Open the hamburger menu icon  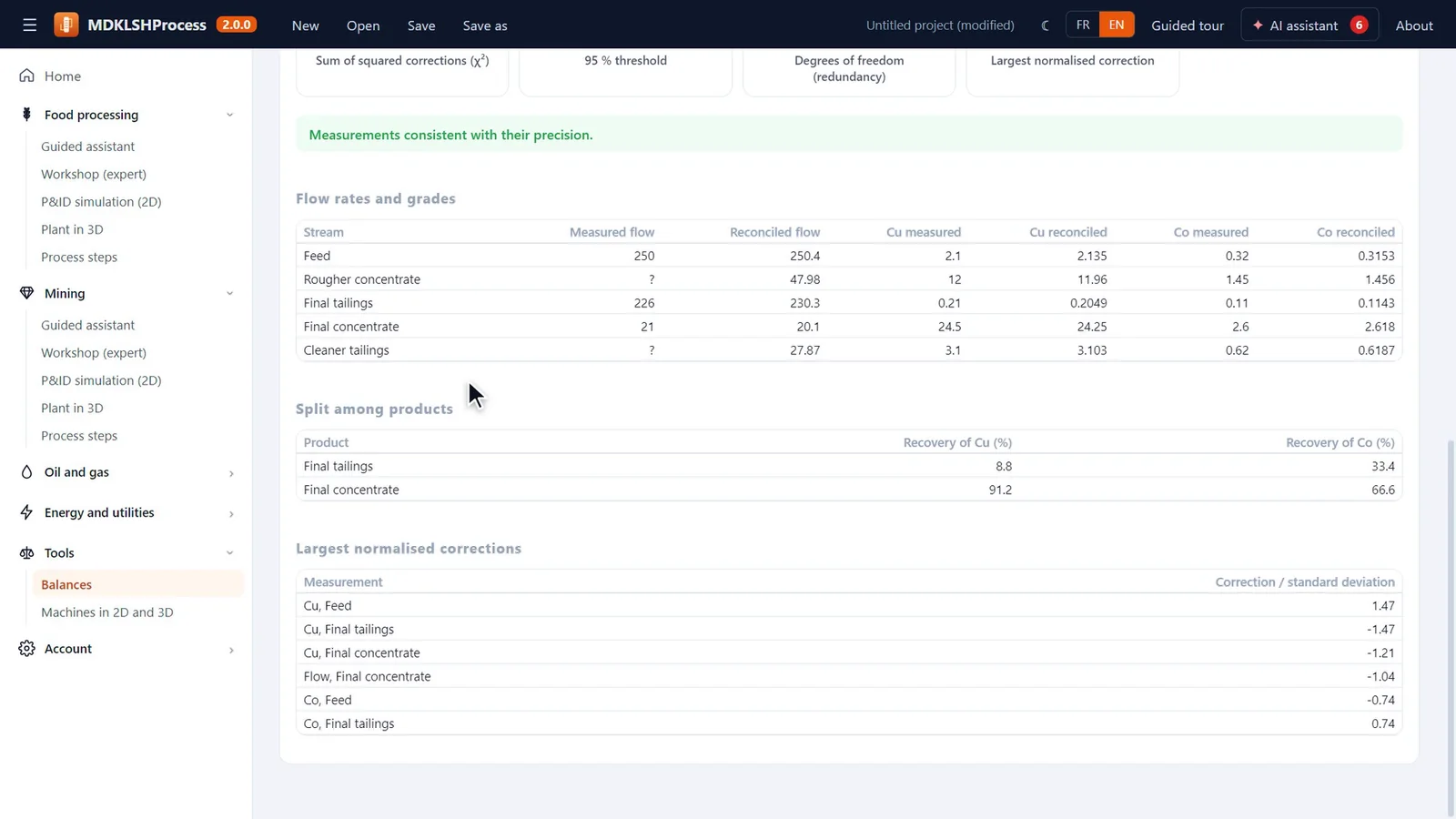point(30,25)
